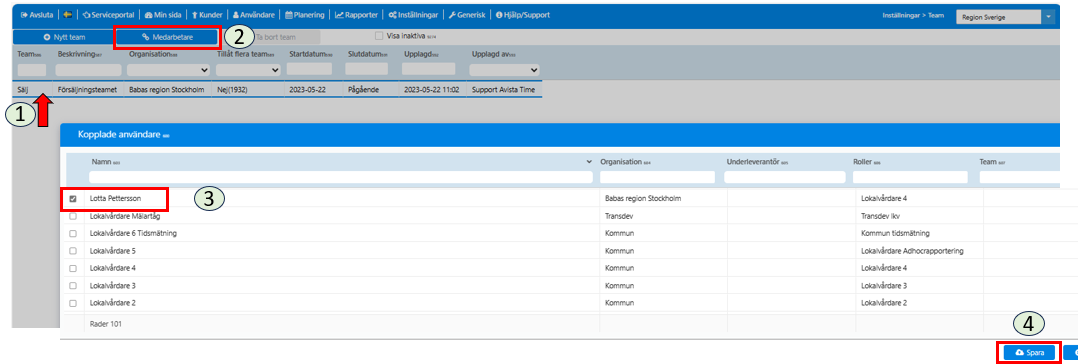Open the Serviceportal menu

108,14
